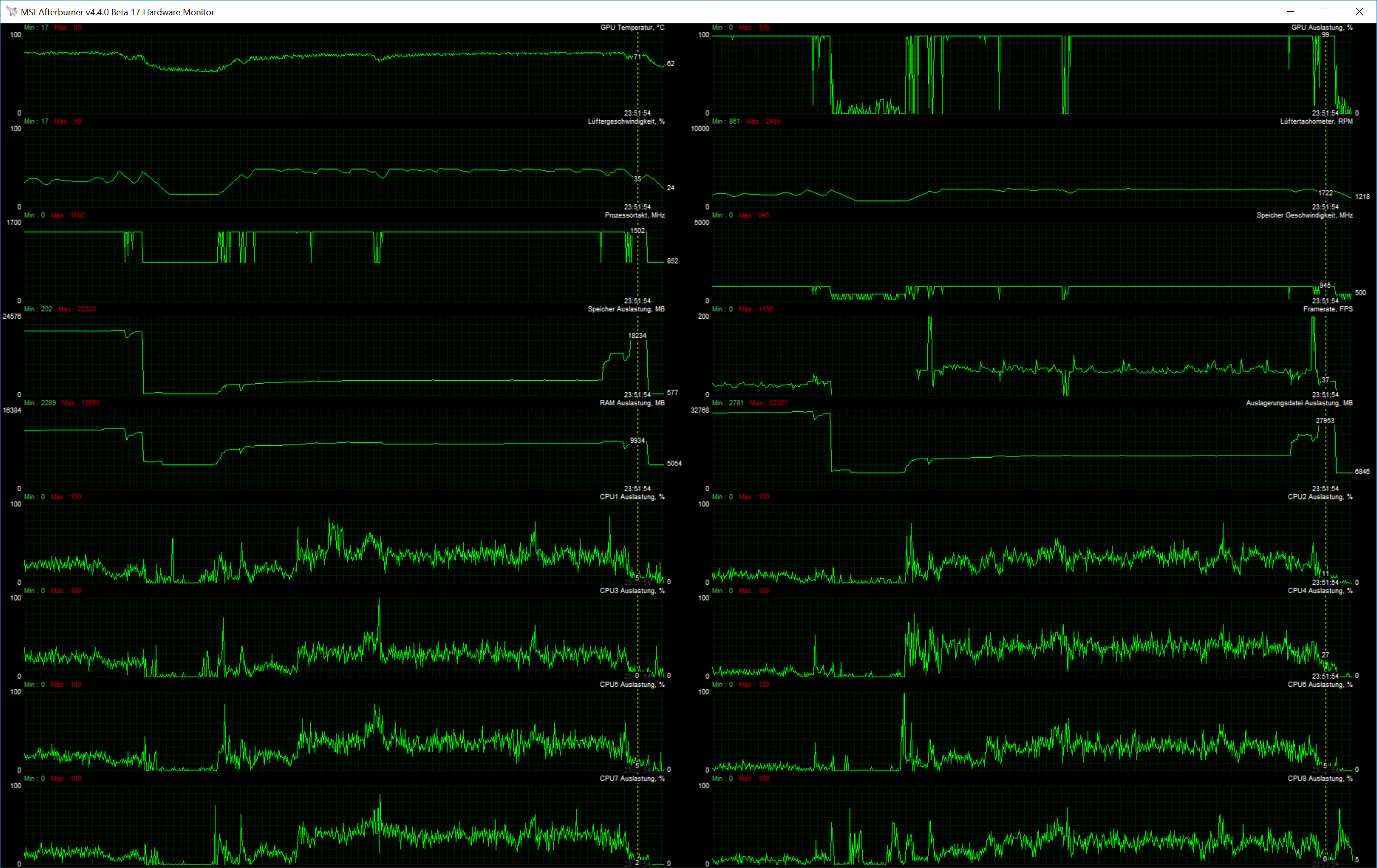The height and width of the screenshot is (868, 1377).
Task: Click the Auslagerungsdatei Auslastung graph label
Action: 1299,402
